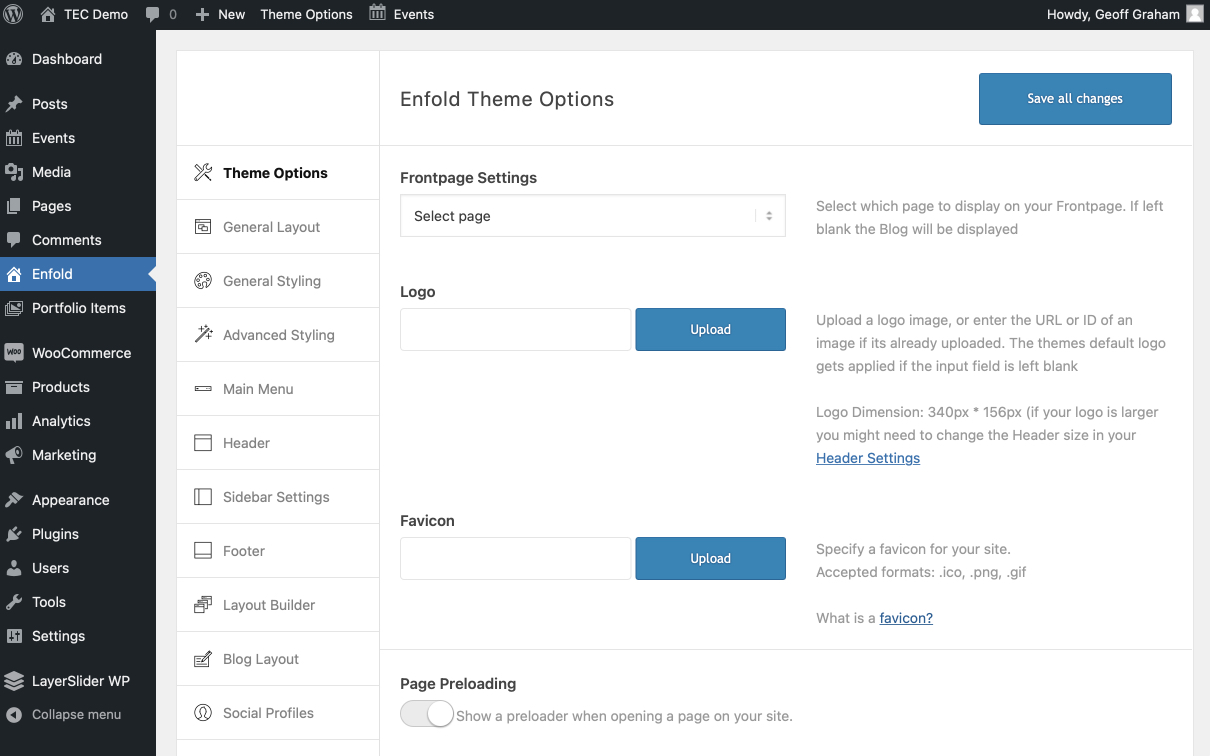Click the Logo Upload button

(x=711, y=329)
